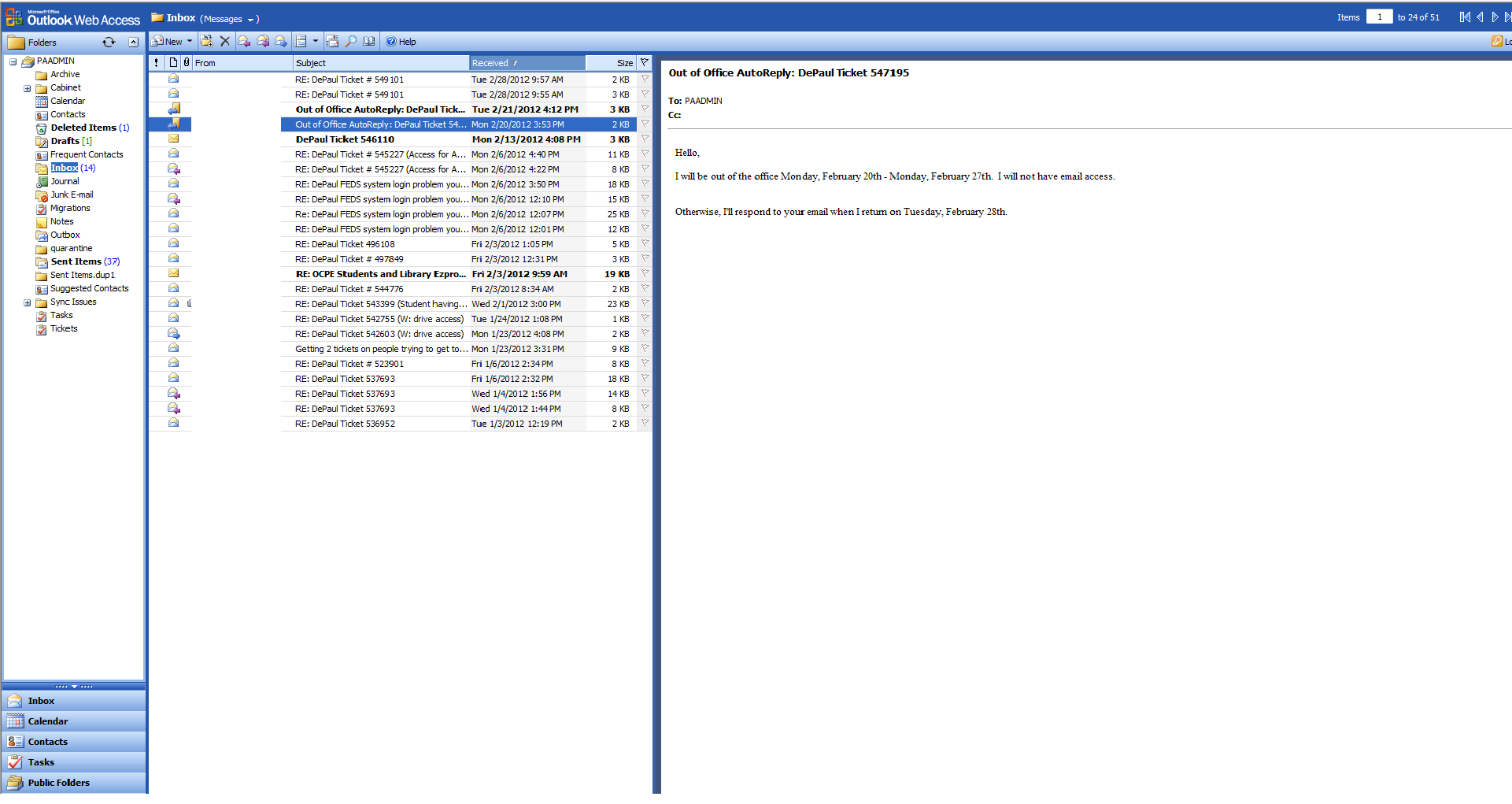
Task: Open the Calendar tab in bottom navigation
Action: pyautogui.click(x=48, y=721)
